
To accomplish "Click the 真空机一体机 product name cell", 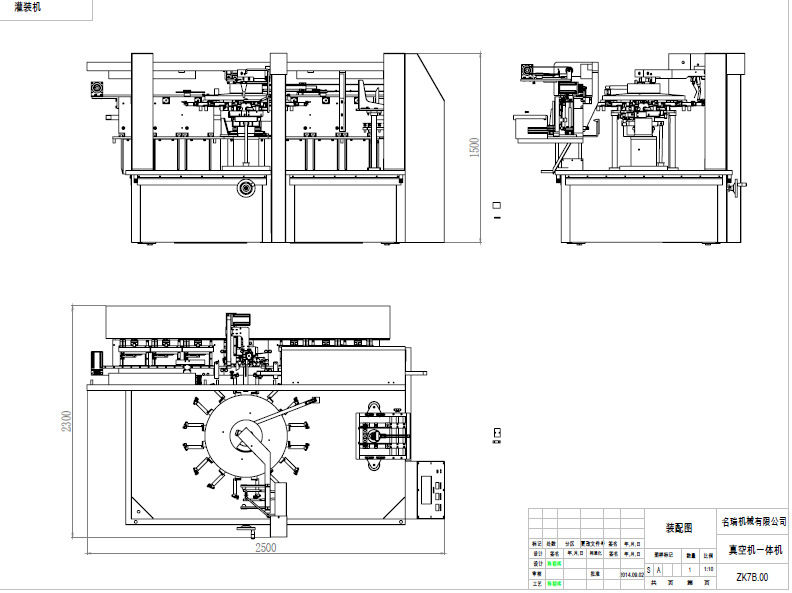I will coord(754,549).
